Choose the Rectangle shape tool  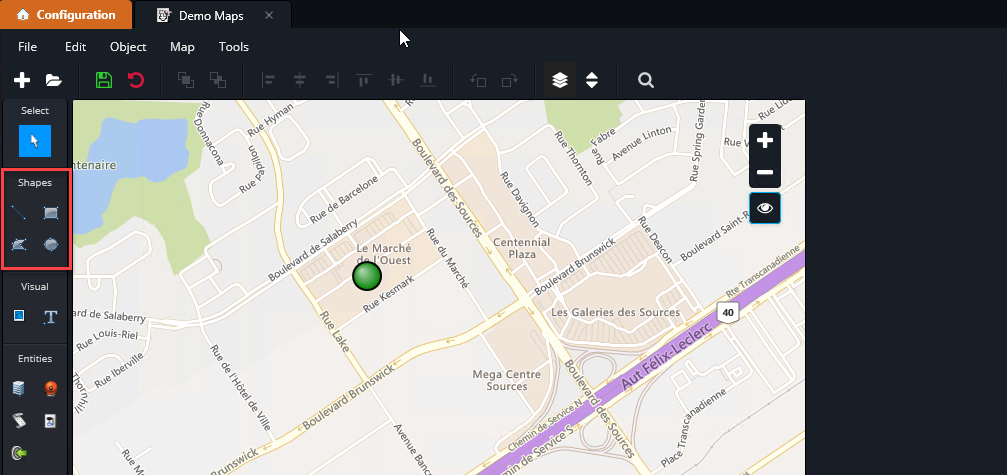(51, 212)
